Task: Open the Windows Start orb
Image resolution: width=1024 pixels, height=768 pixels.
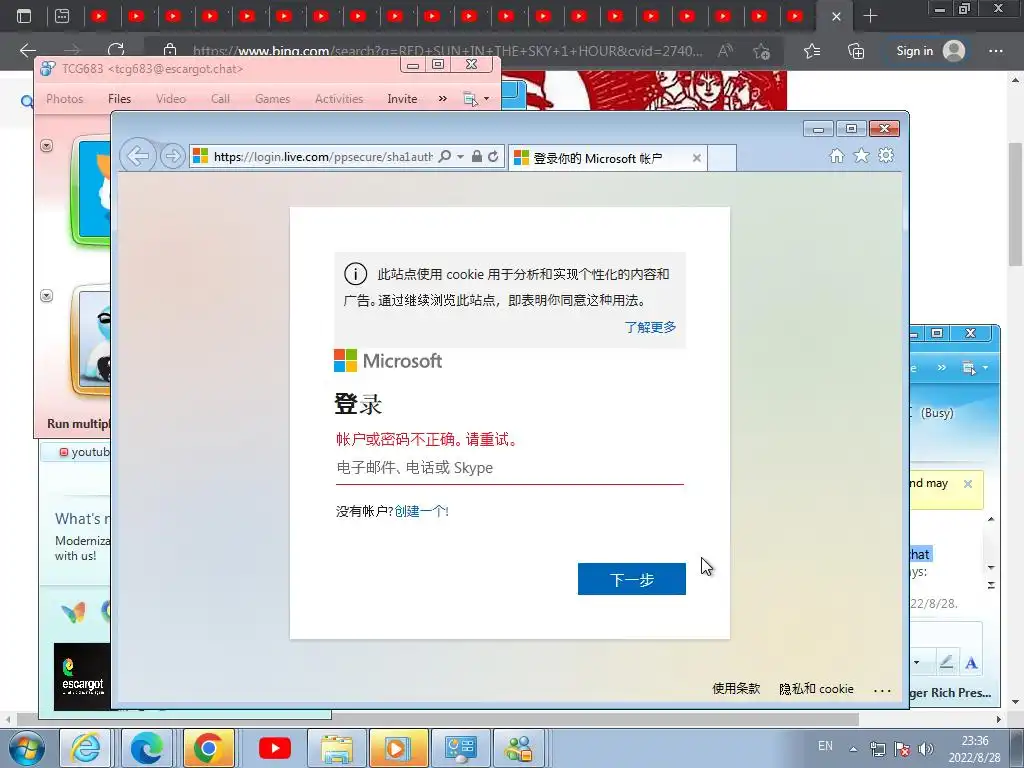Action: point(26,748)
